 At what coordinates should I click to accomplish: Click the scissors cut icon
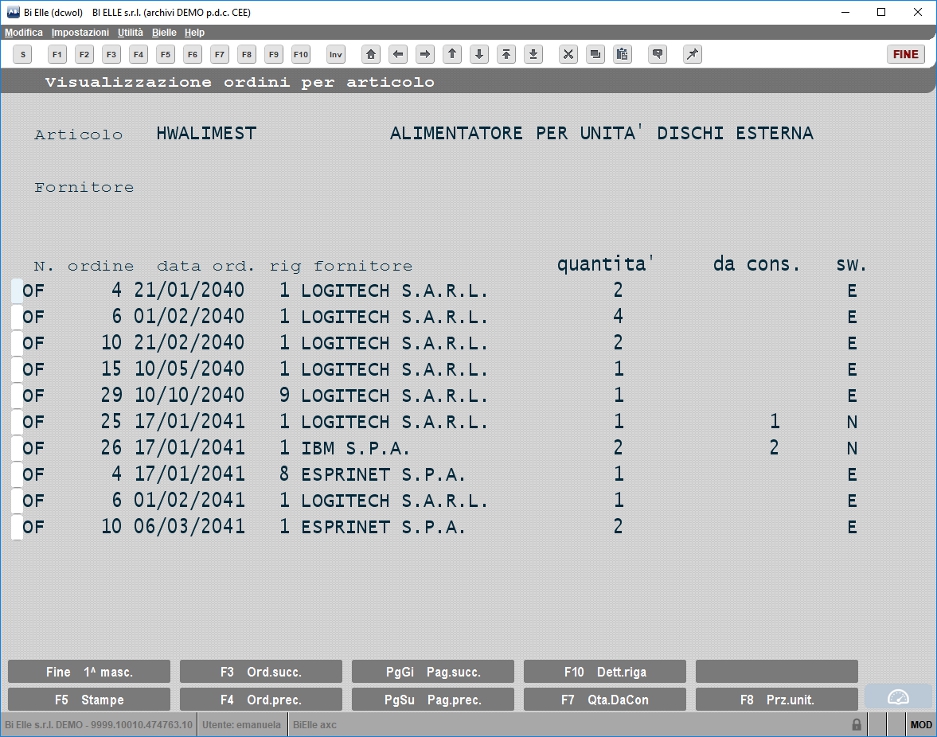tap(568, 54)
